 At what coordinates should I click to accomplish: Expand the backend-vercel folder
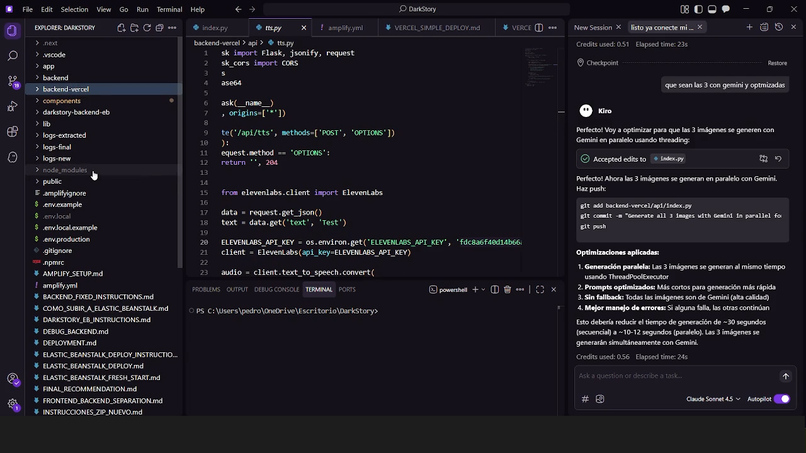(x=103, y=89)
